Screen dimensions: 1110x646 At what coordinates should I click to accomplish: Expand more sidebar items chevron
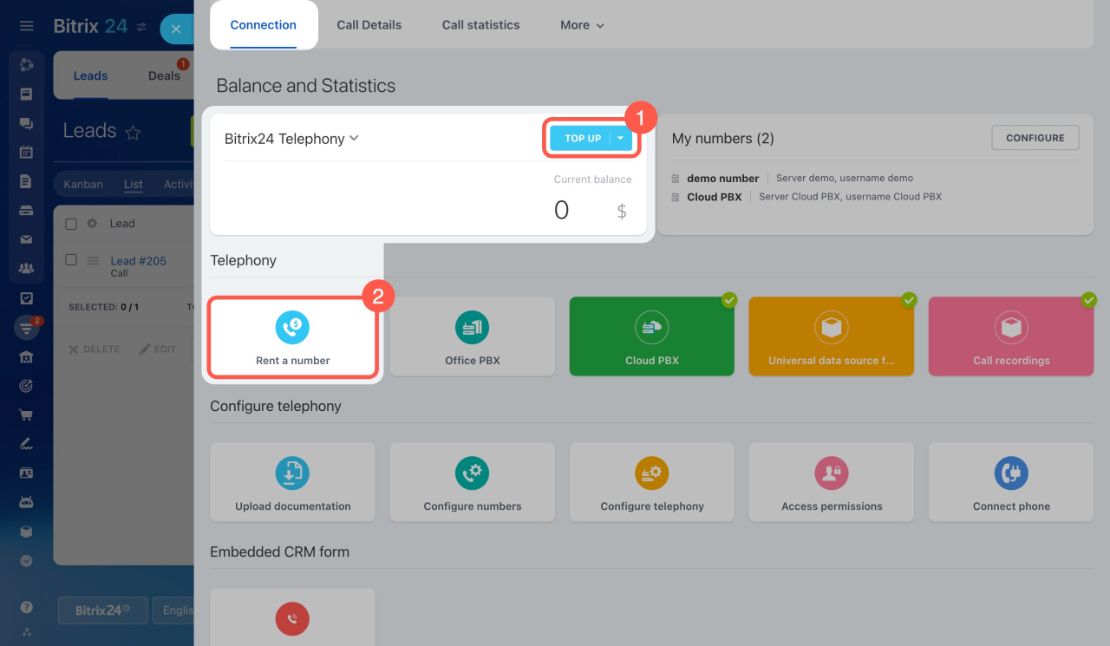coord(26,561)
